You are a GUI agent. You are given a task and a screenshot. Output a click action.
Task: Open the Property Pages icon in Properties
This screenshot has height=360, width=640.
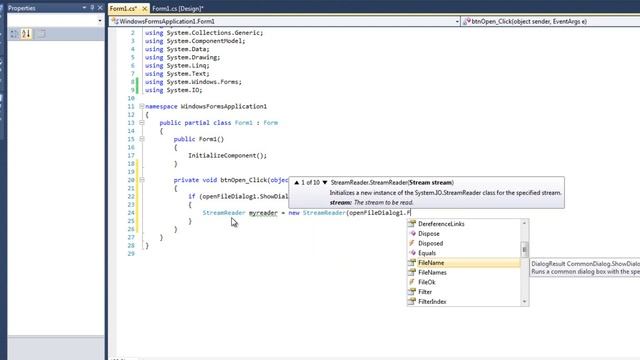41,34
